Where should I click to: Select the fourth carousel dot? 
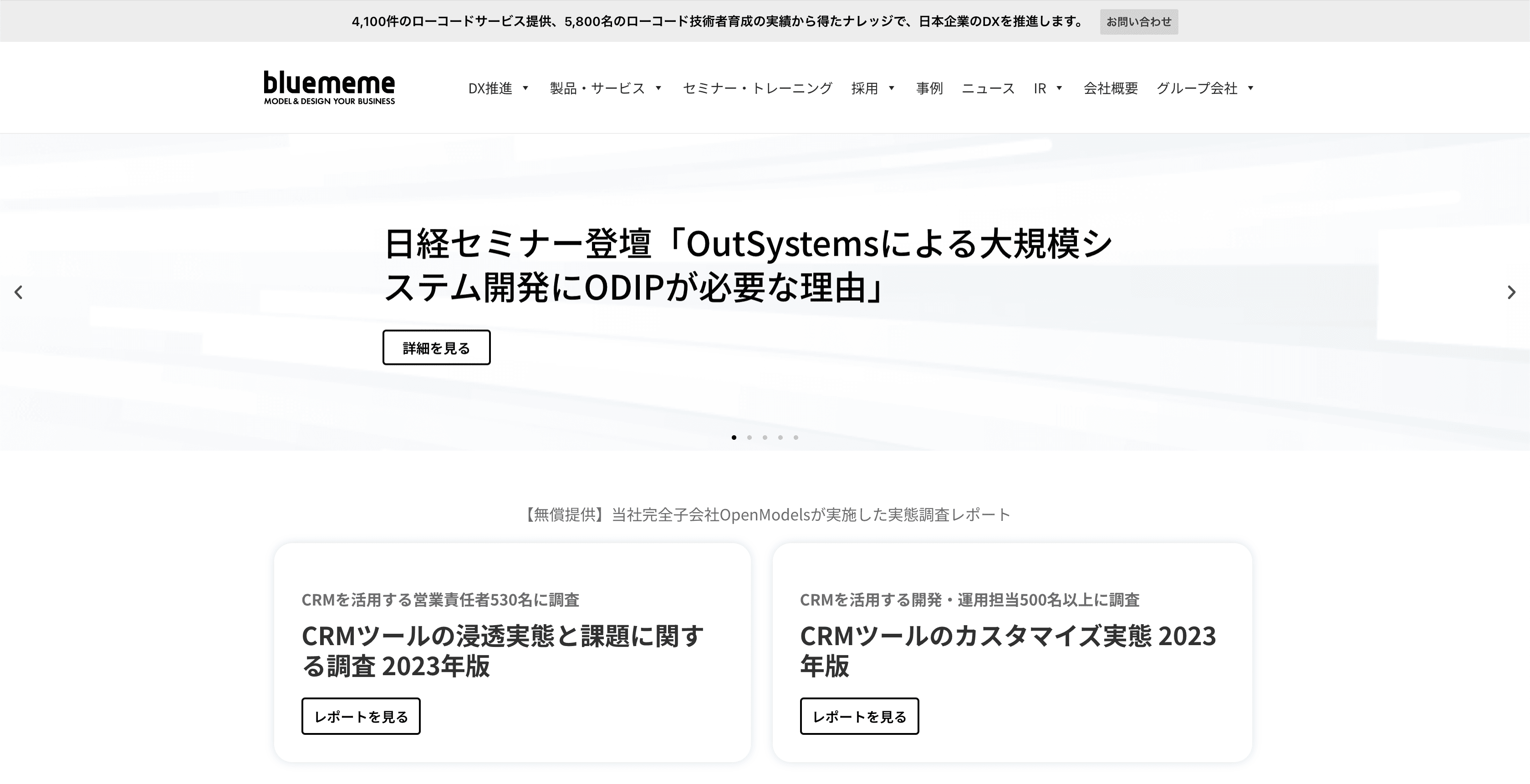point(780,438)
